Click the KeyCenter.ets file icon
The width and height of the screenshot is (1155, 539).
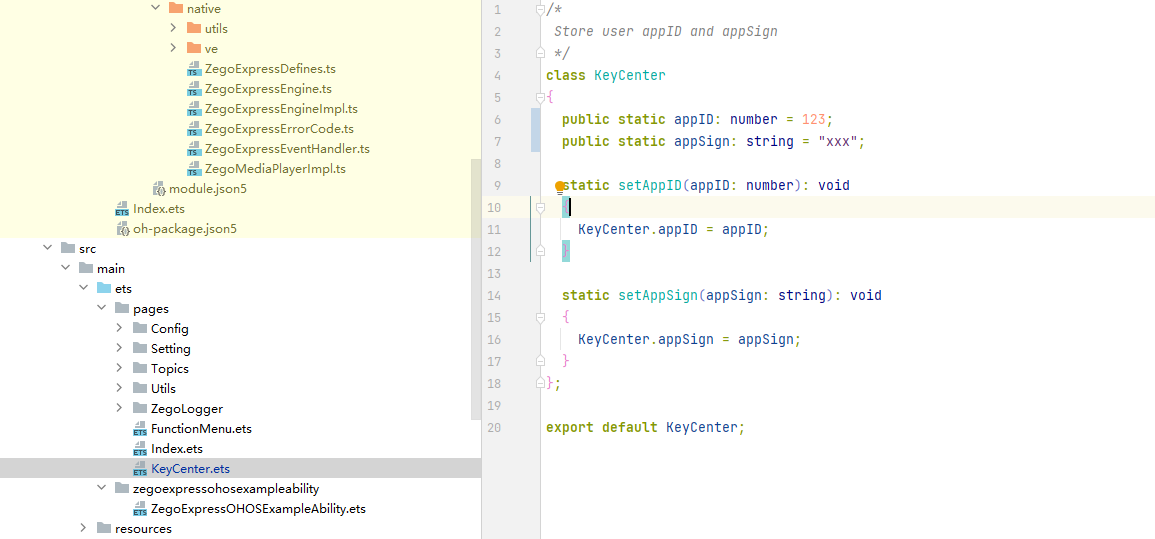140,468
